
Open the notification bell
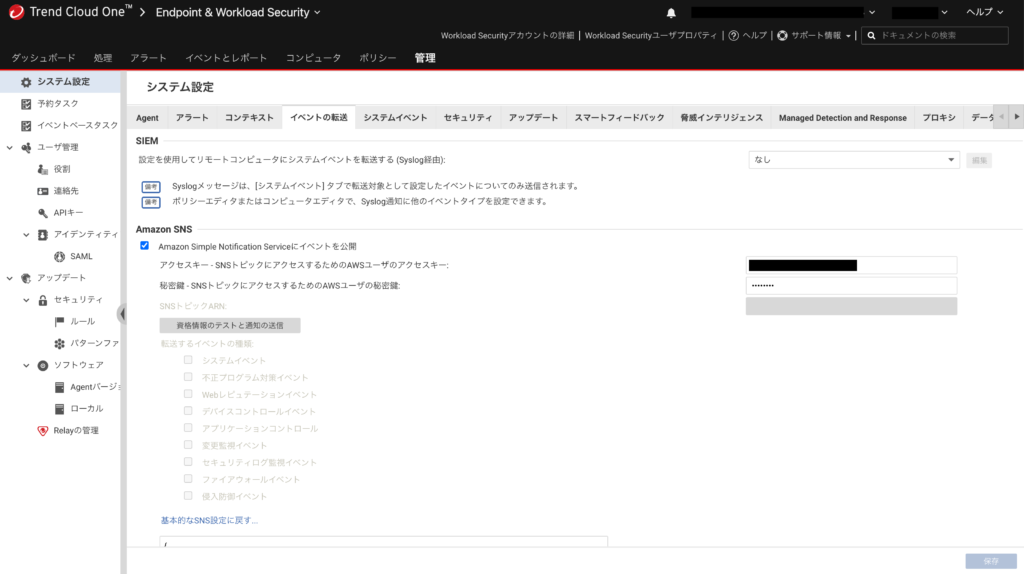671,12
